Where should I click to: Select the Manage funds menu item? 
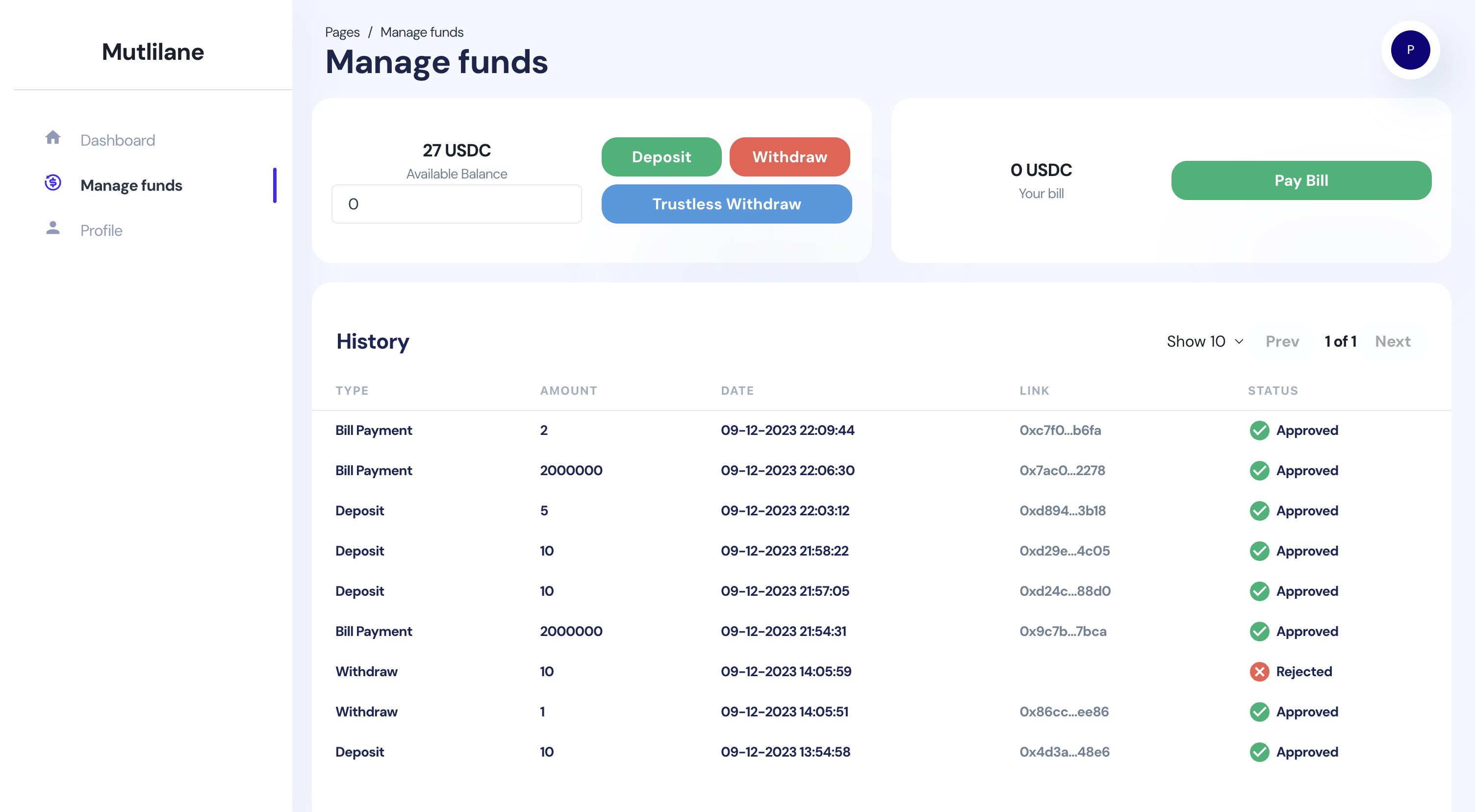[131, 185]
